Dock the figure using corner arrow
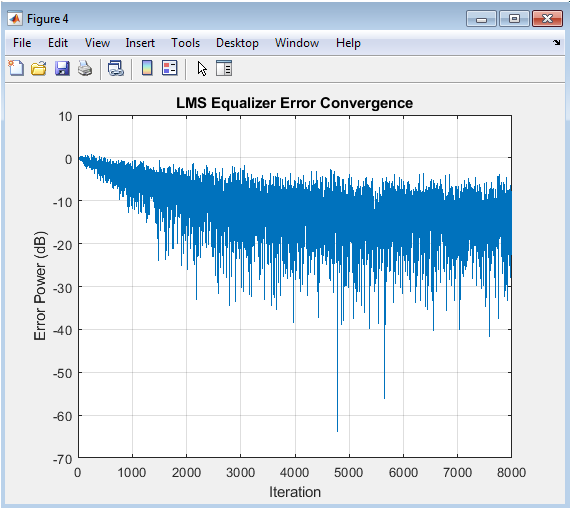Image resolution: width=571 pixels, height=509 pixels. click(x=557, y=43)
